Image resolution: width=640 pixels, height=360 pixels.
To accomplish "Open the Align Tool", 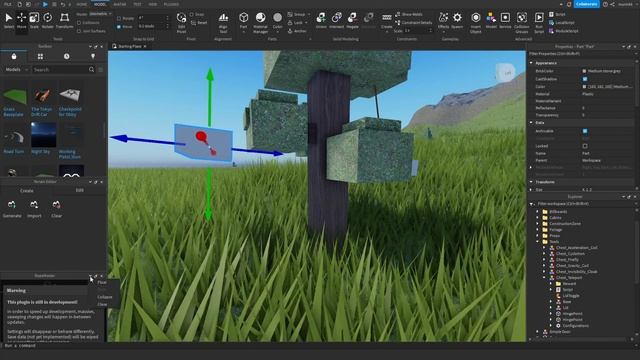I will point(223,22).
